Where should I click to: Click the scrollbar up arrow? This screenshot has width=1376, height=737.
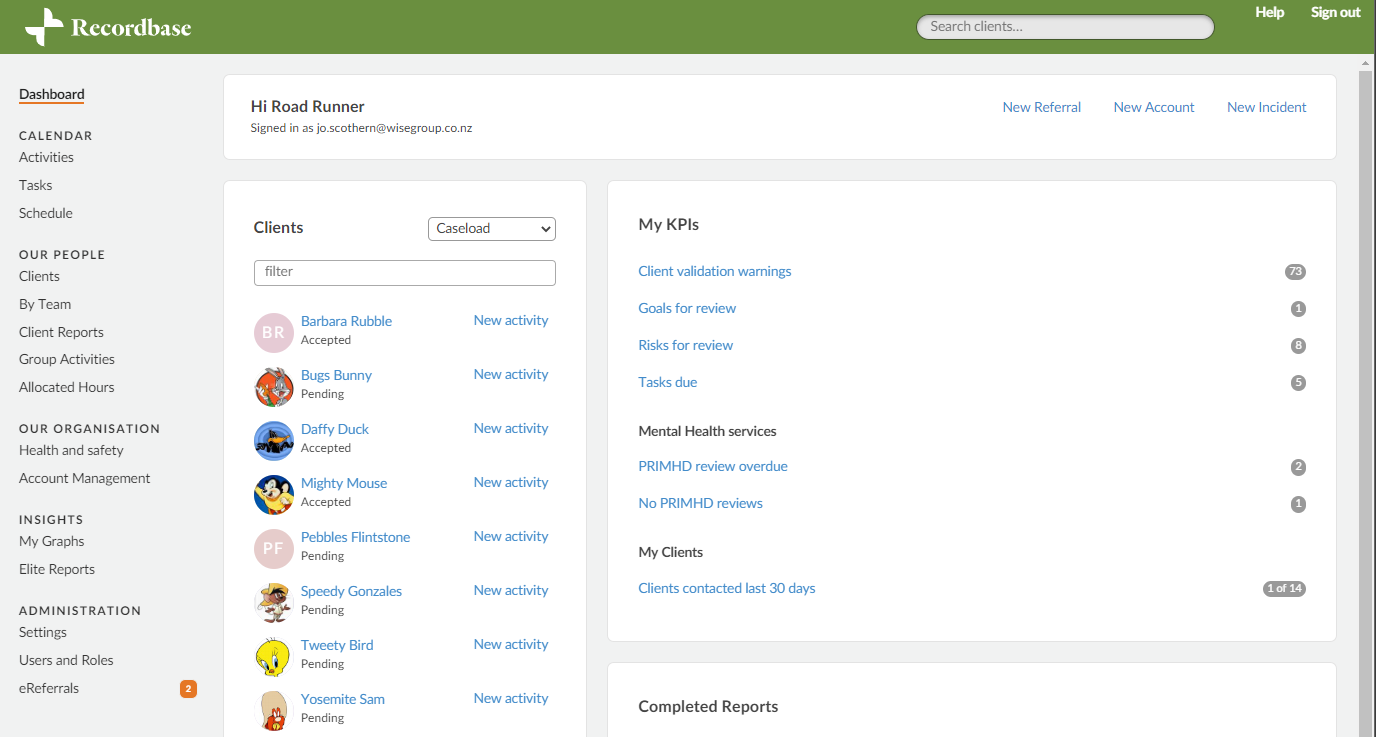(1364, 62)
